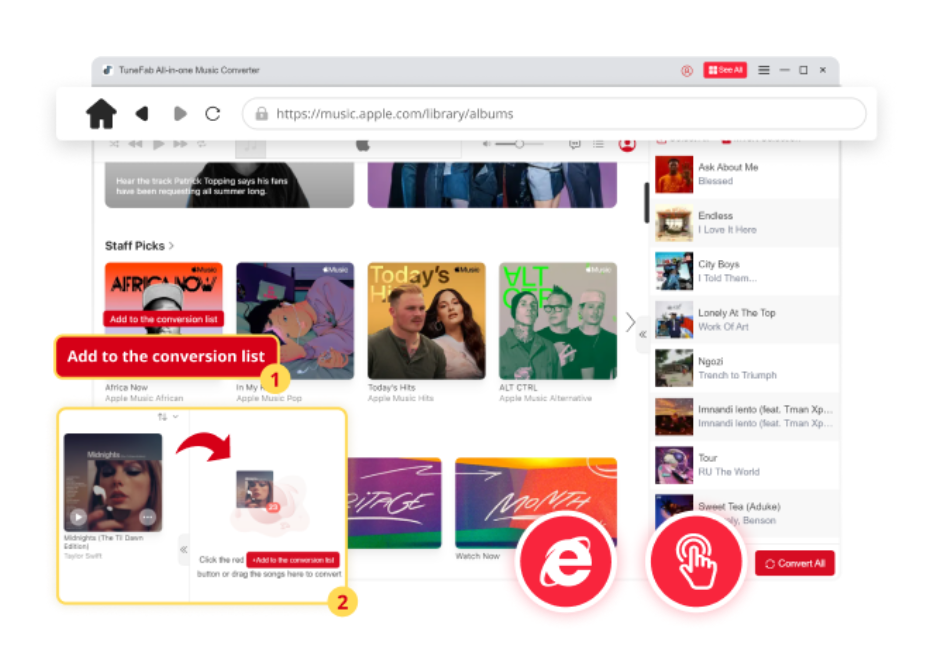Select Tour song row
932x664 pixels.
[x=745, y=465]
